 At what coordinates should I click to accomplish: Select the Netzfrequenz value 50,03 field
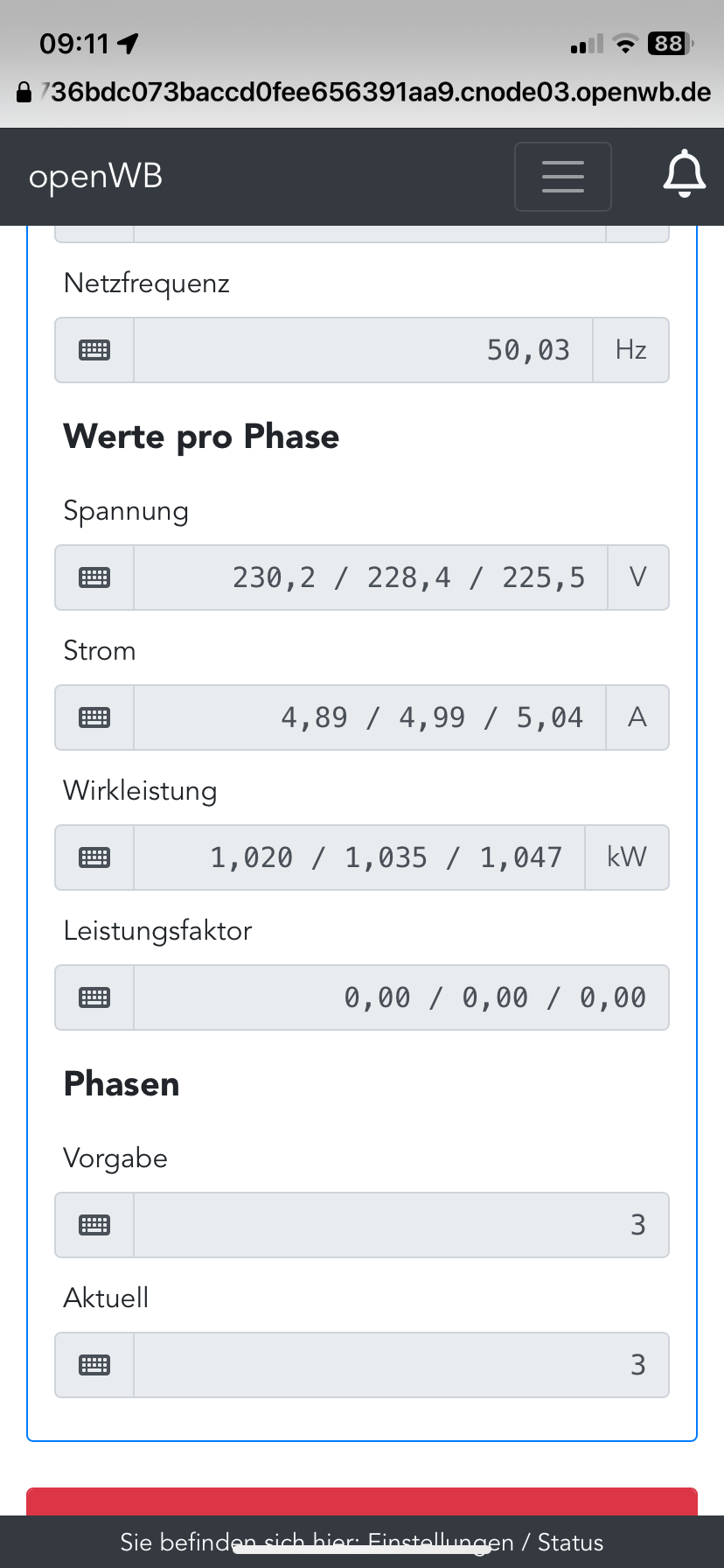coord(363,350)
